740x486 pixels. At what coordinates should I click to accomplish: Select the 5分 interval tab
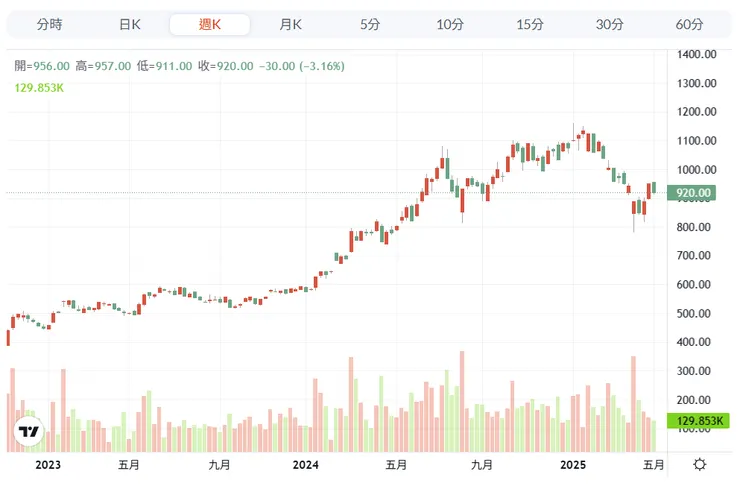370,24
